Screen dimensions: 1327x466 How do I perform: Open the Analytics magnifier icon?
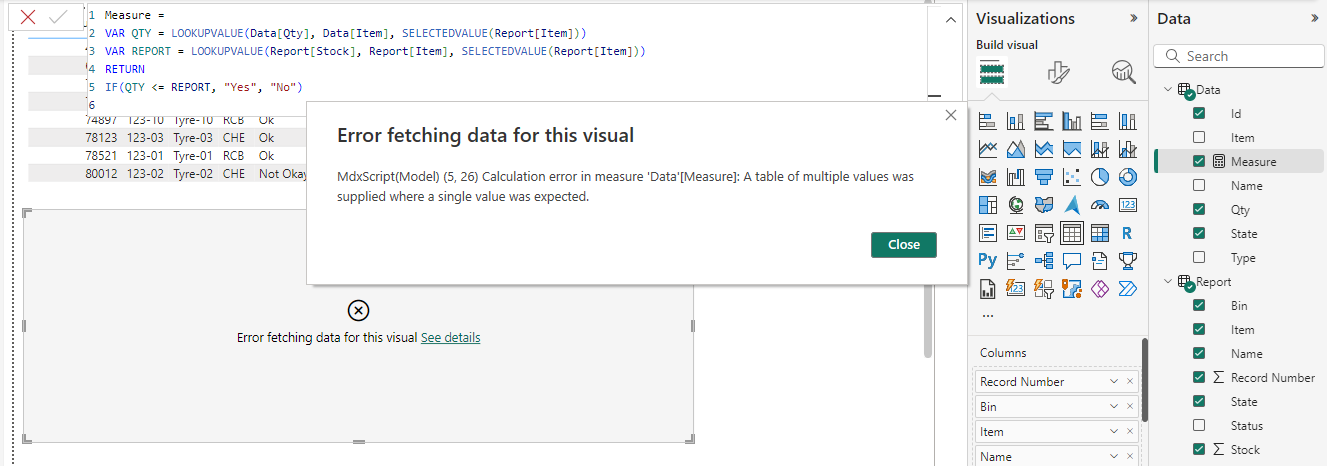click(x=1123, y=72)
